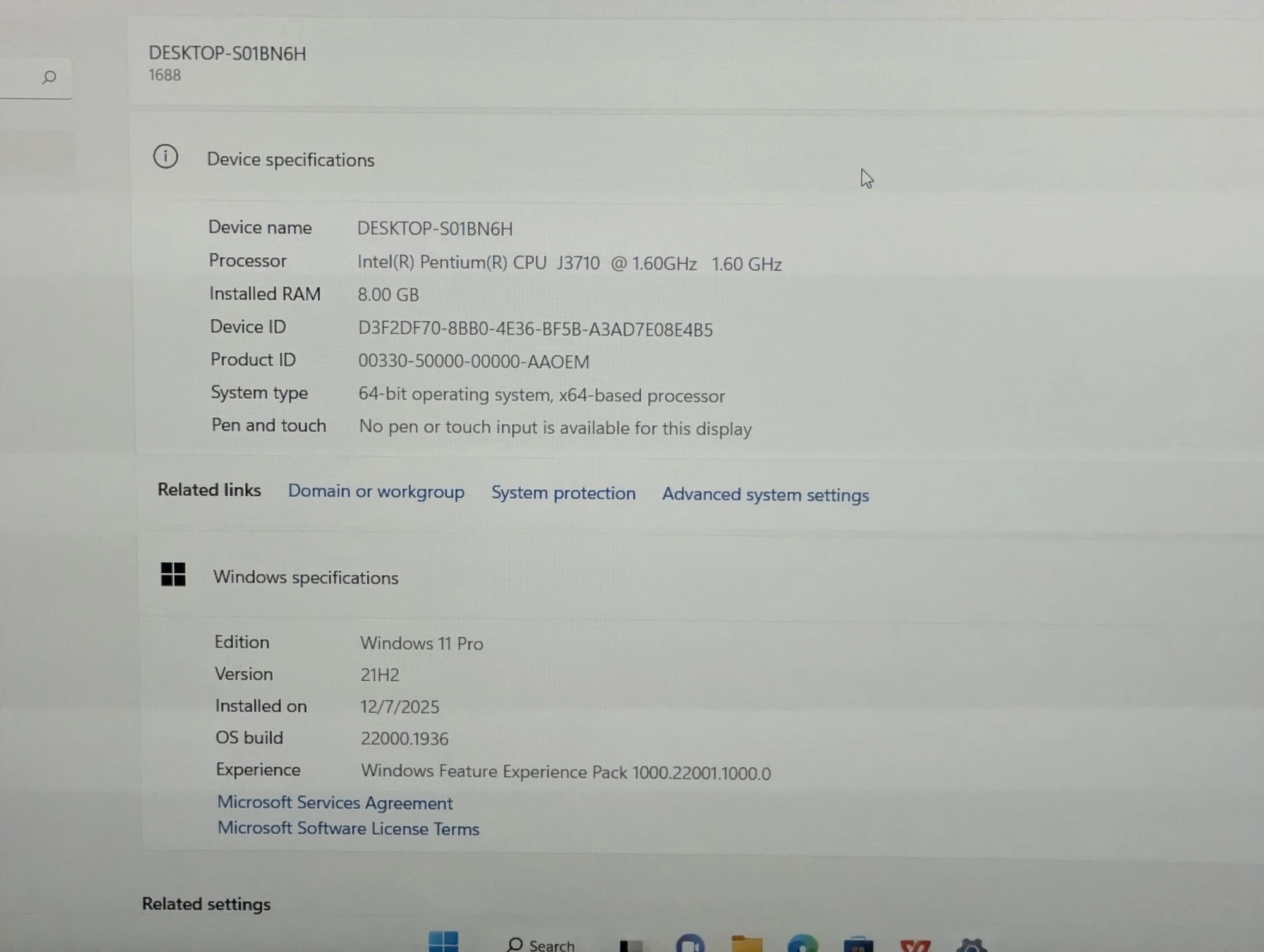This screenshot has width=1264, height=952.
Task: Click the Settings gear in the taskbar
Action: coord(971,944)
